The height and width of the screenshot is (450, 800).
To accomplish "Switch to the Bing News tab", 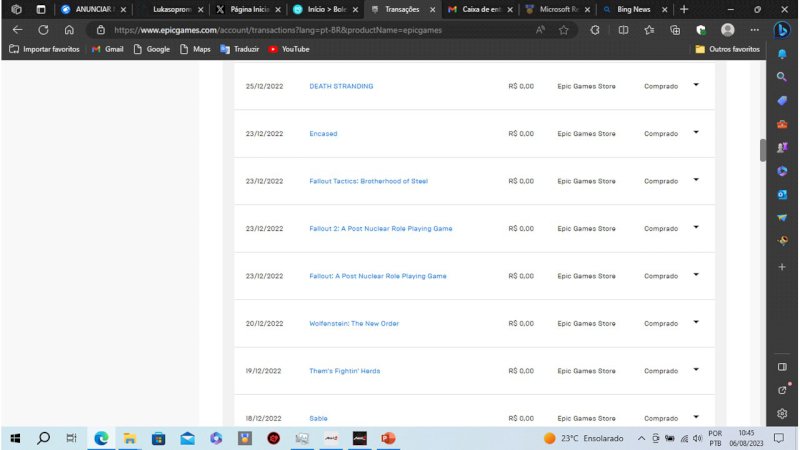I will (x=633, y=9).
